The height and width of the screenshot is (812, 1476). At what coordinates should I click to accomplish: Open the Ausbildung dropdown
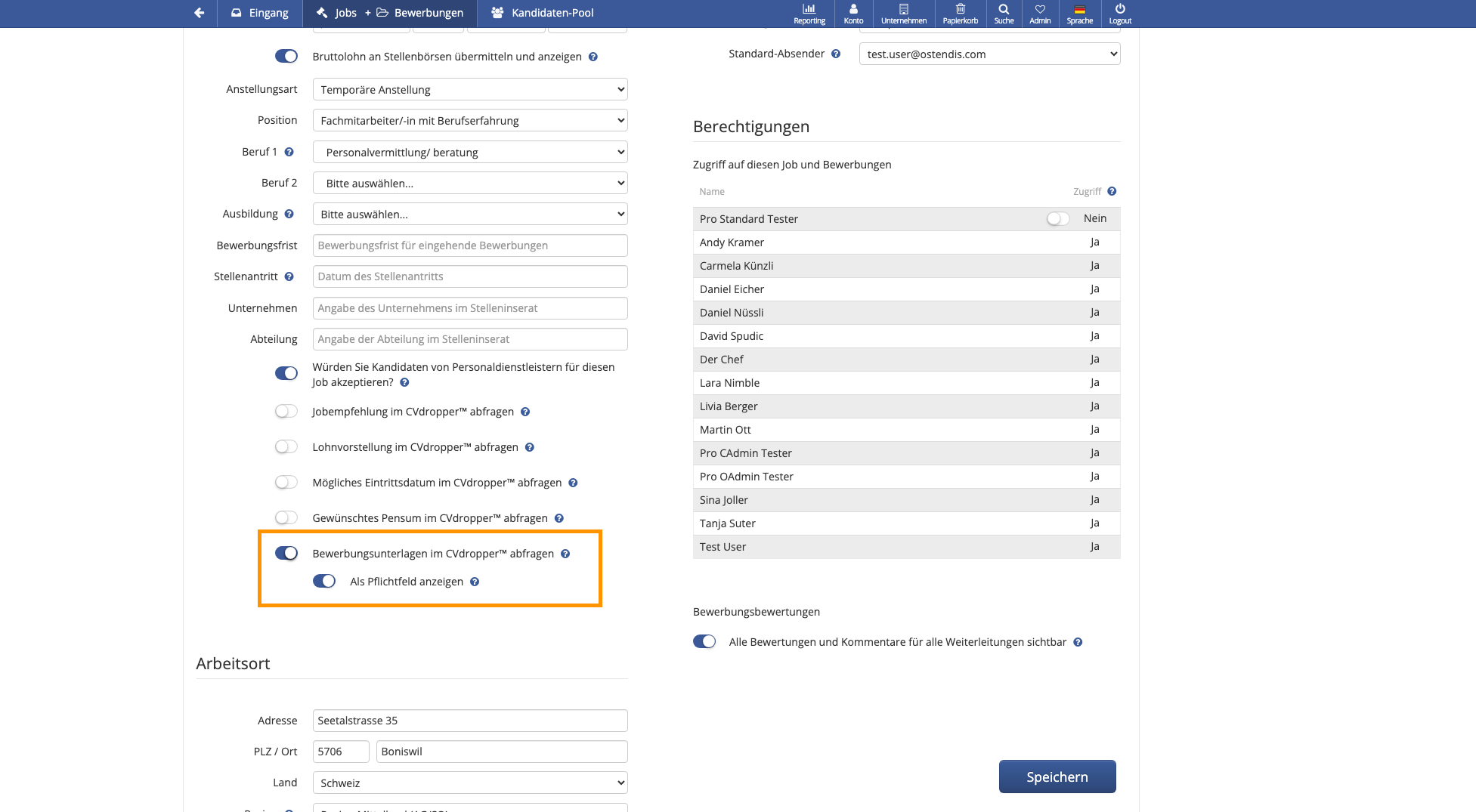point(470,214)
